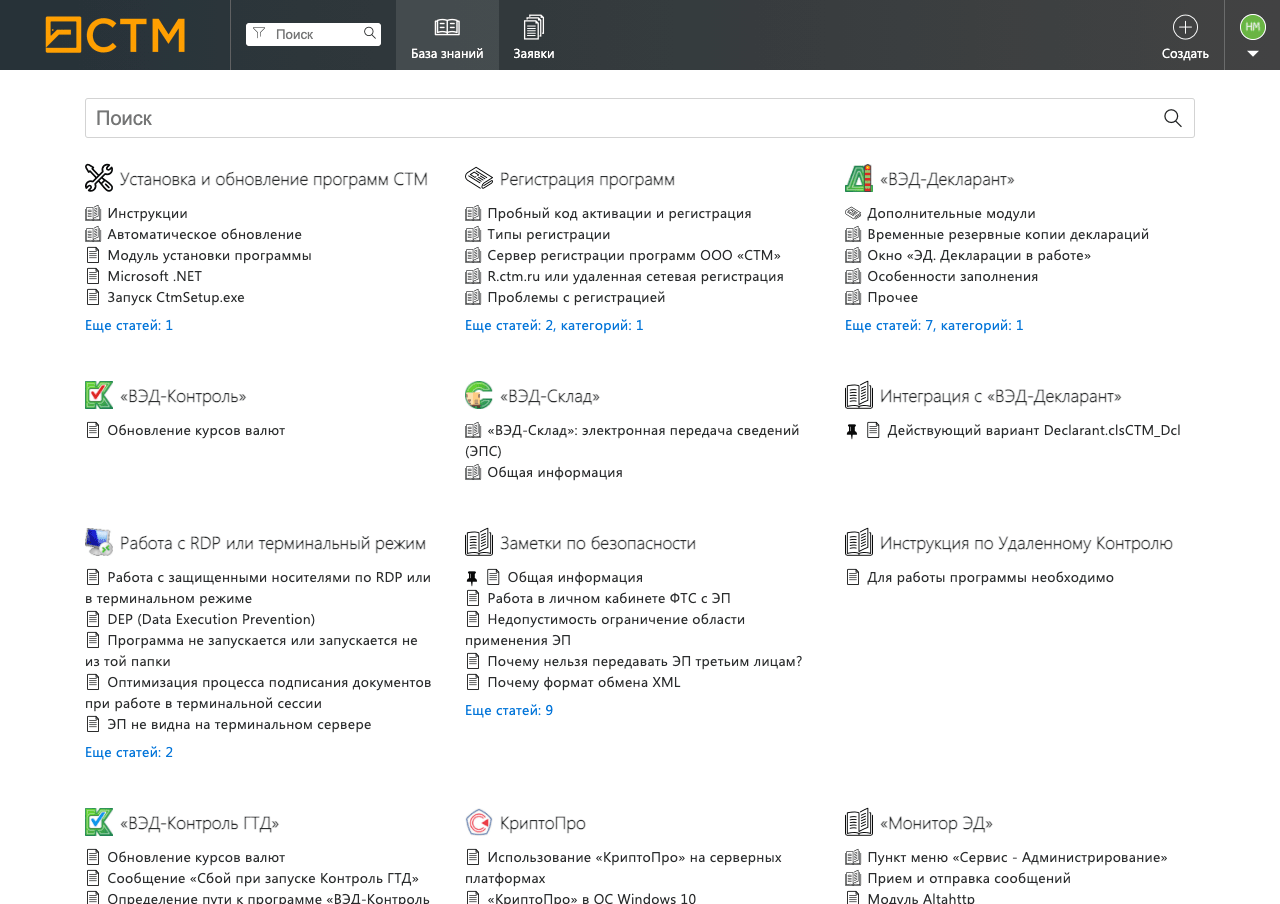Click the magnifier icon in header search
Viewport: 1280px width, 904px height.
370,34
